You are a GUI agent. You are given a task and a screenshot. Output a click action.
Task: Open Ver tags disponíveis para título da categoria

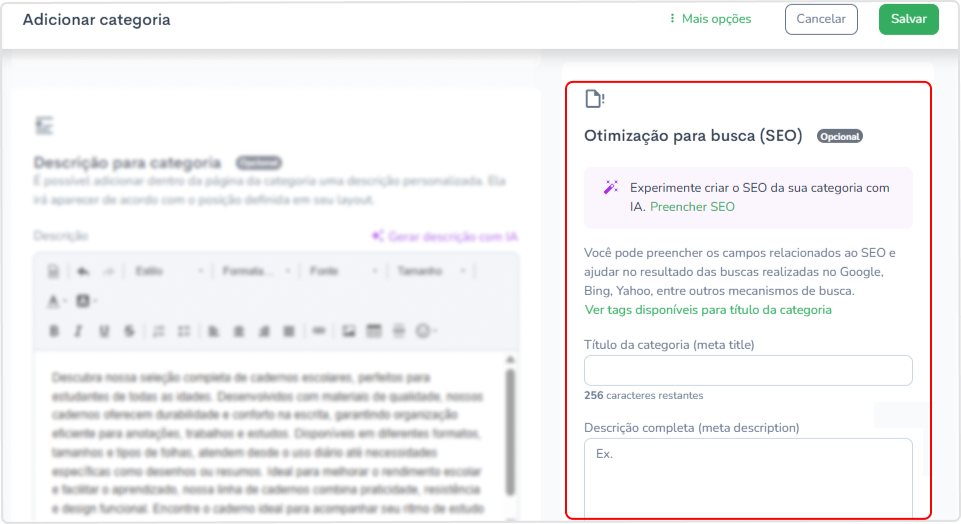pyautogui.click(x=708, y=309)
